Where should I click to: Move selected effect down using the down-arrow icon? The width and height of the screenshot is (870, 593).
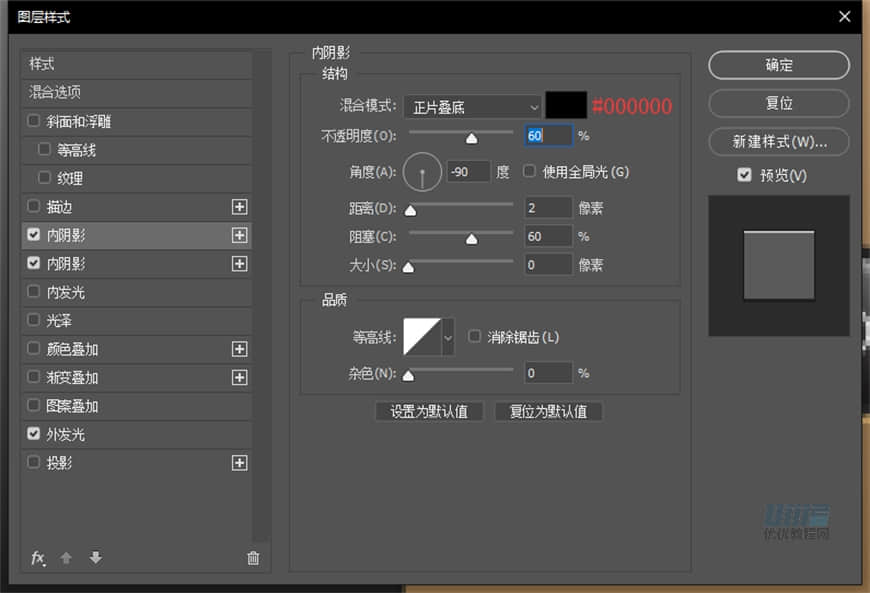pyautogui.click(x=94, y=558)
